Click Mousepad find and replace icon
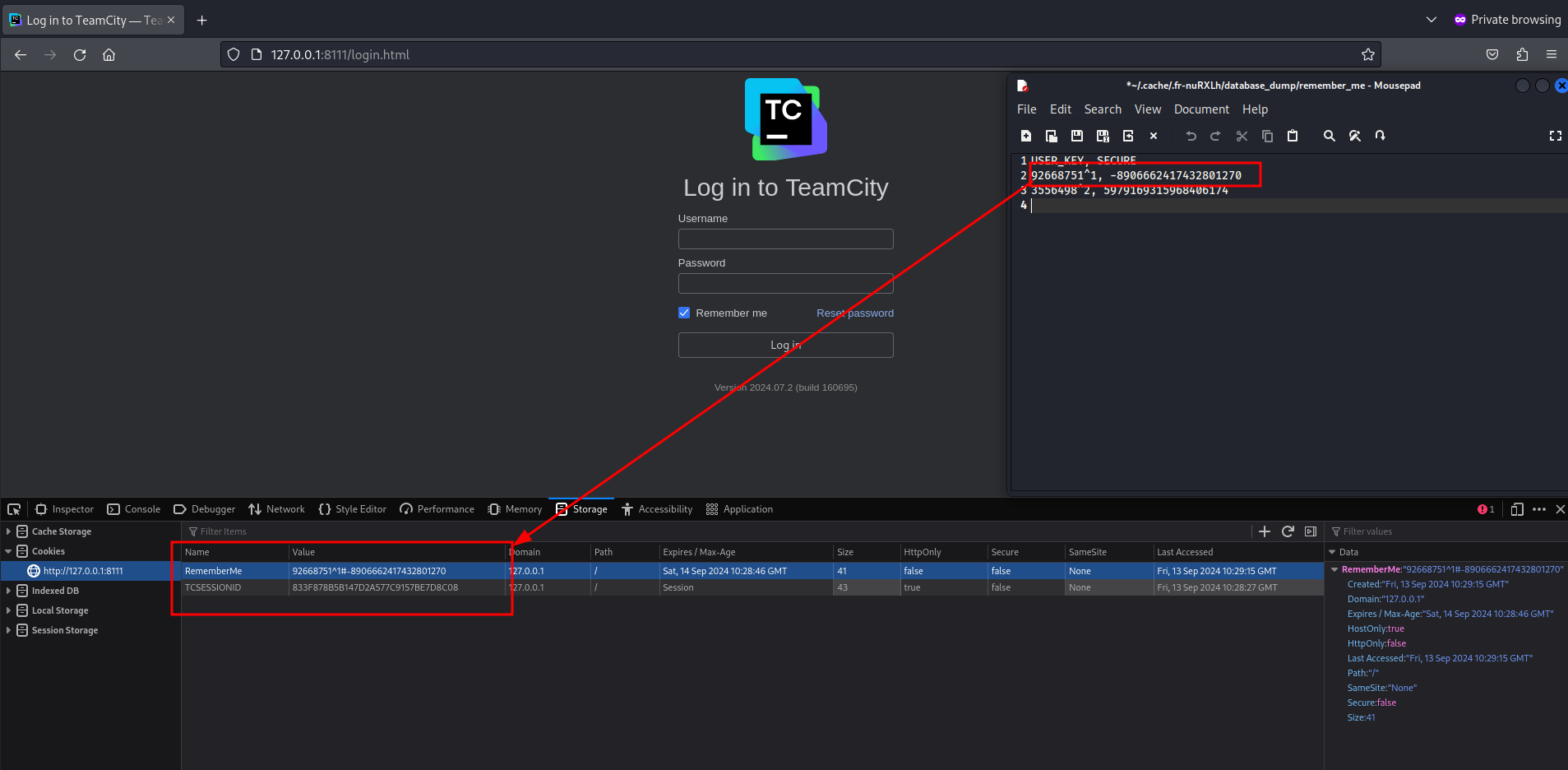Viewport: 1568px width, 770px height. (1355, 136)
